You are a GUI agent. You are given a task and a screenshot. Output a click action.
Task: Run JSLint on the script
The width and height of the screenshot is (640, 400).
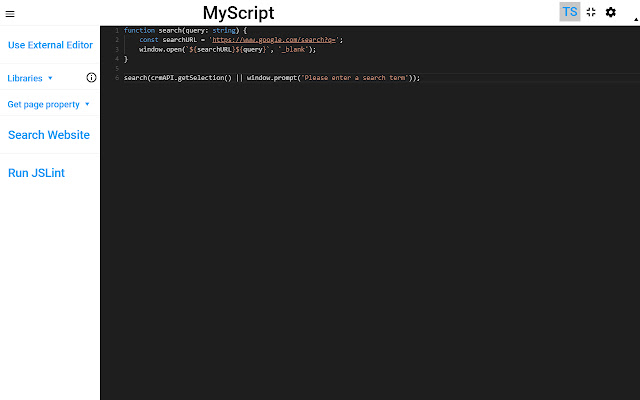point(36,173)
